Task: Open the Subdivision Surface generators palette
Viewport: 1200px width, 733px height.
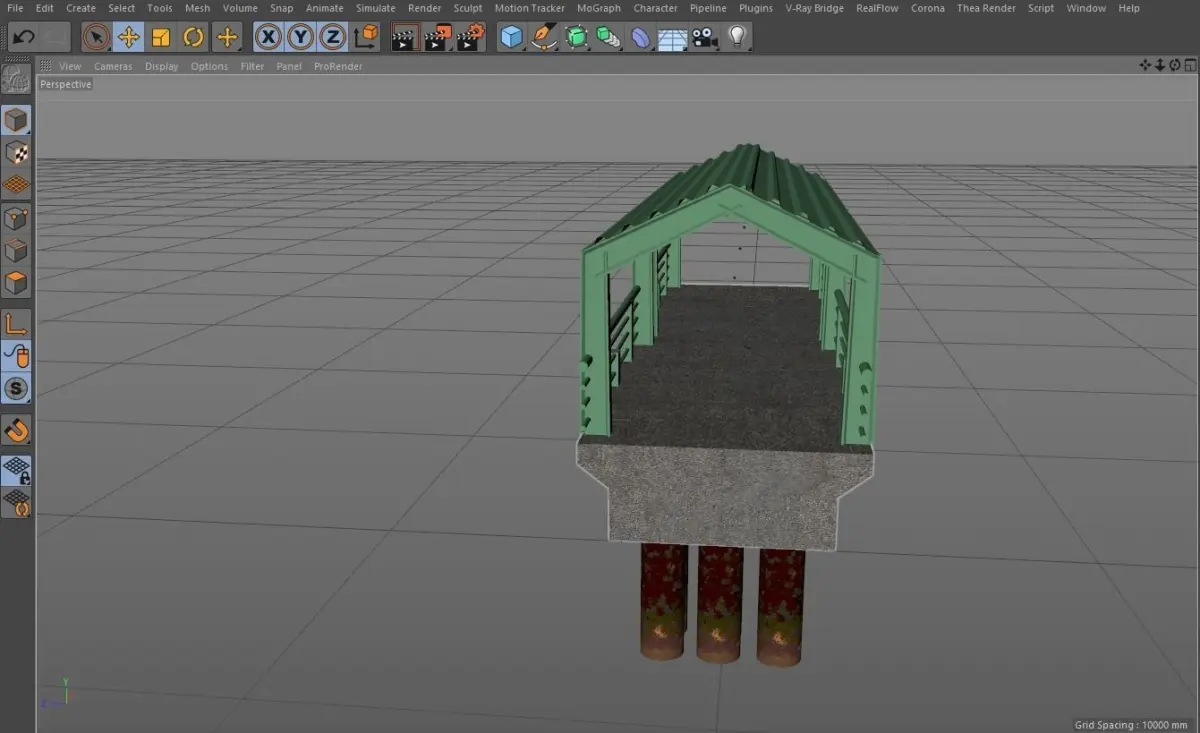Action: click(x=576, y=38)
